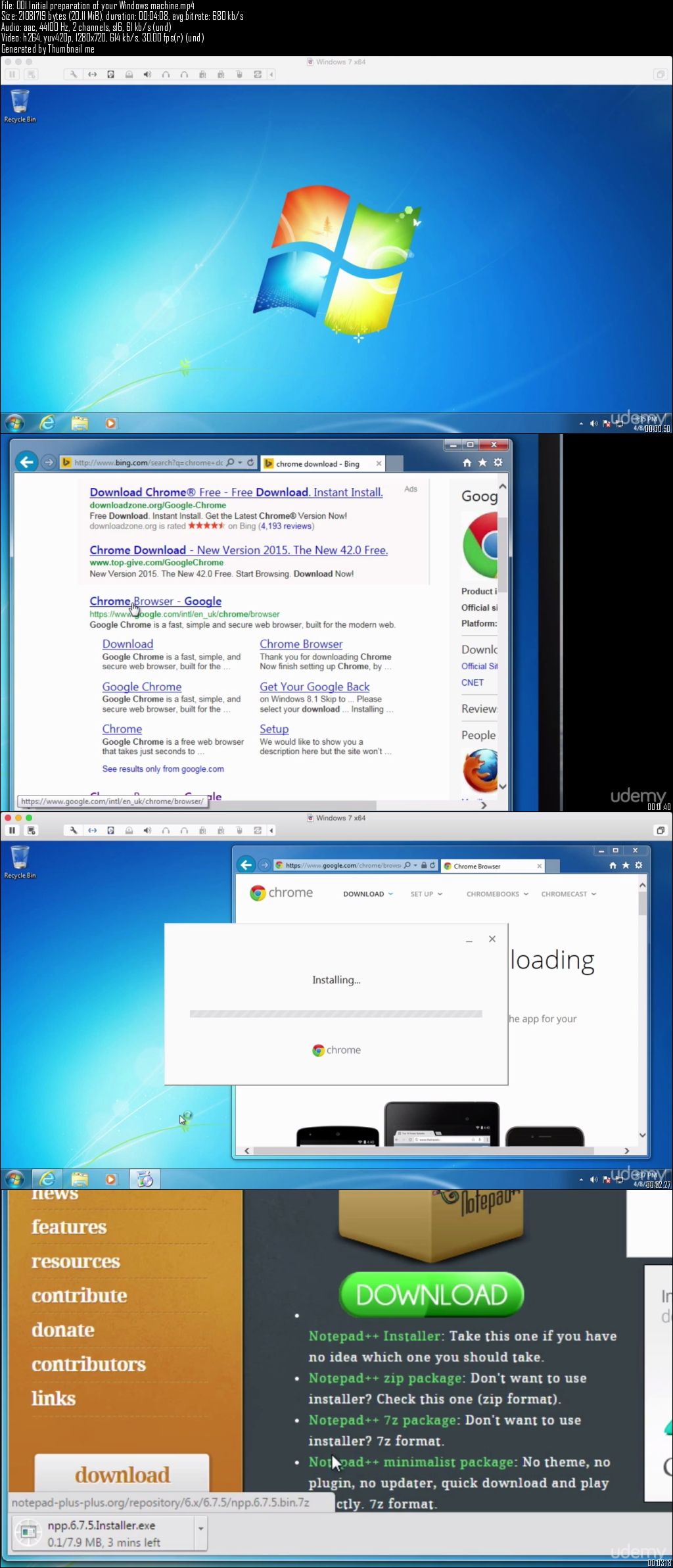This screenshot has height=1568, width=673.
Task: Click mouse device icon in the Chrome installing frame toolbar
Action: 239,830
